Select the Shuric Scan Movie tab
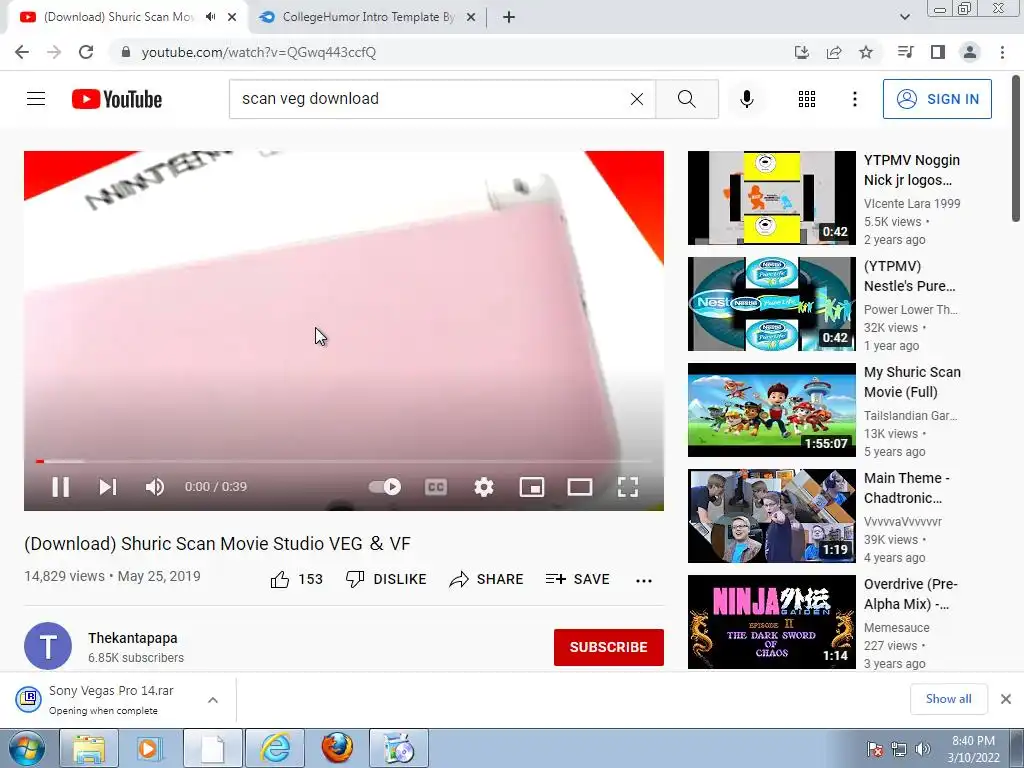1024x768 pixels. [x=119, y=17]
